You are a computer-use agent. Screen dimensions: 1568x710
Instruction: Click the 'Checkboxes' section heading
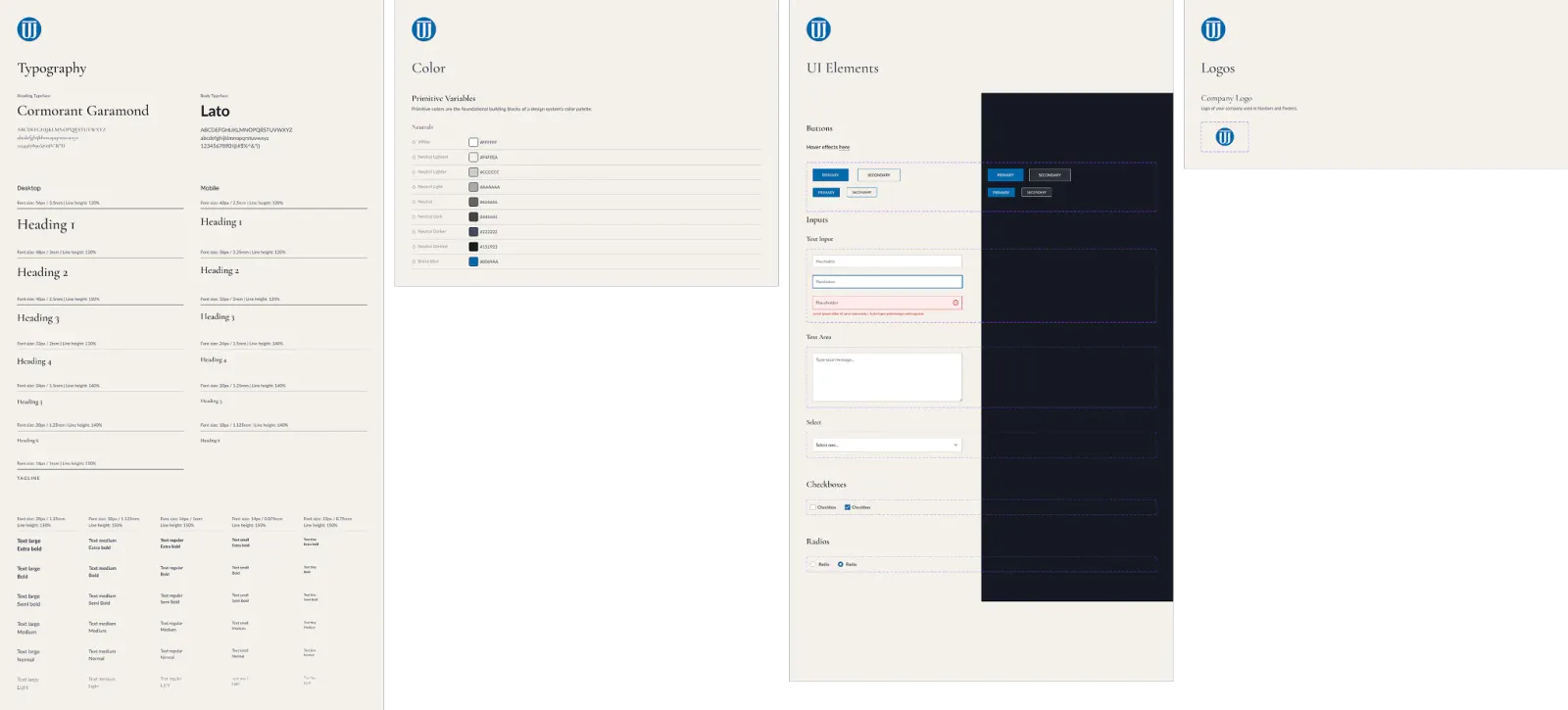pyautogui.click(x=826, y=484)
